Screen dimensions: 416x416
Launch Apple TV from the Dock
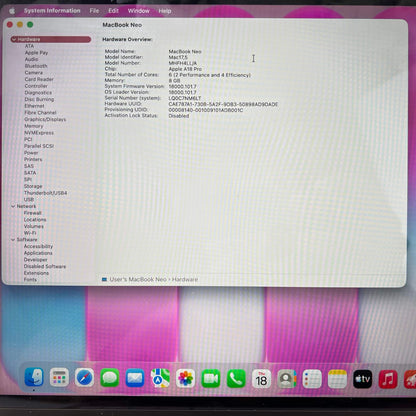click(363, 379)
